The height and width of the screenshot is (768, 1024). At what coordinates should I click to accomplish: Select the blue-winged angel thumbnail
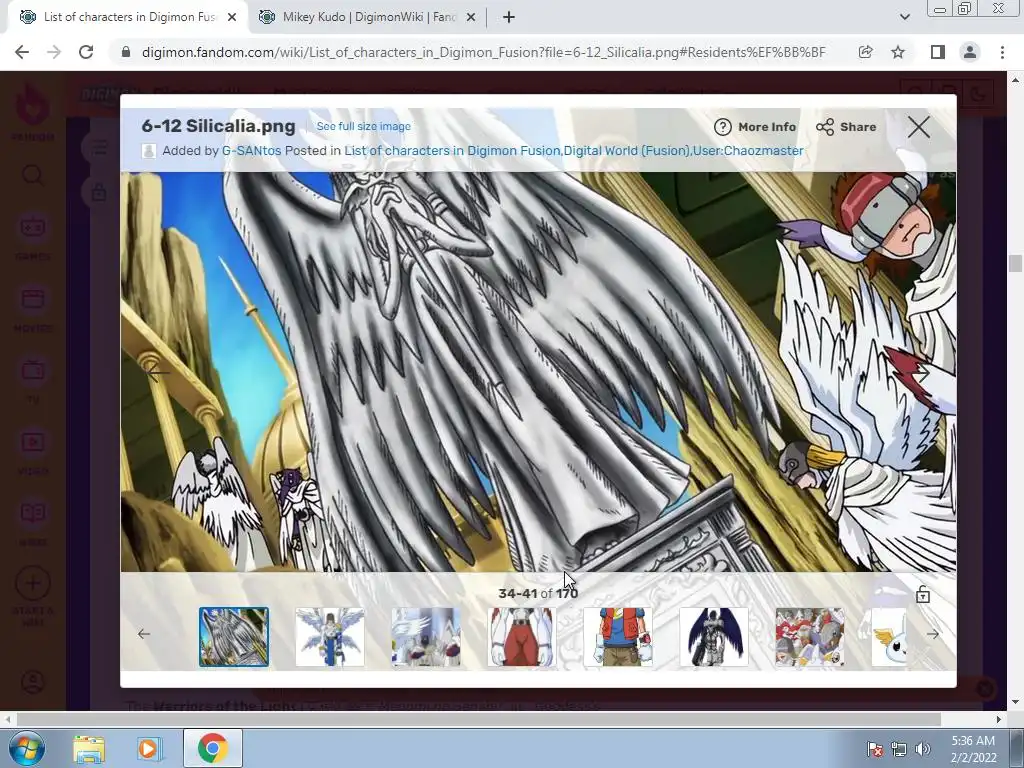(x=330, y=637)
